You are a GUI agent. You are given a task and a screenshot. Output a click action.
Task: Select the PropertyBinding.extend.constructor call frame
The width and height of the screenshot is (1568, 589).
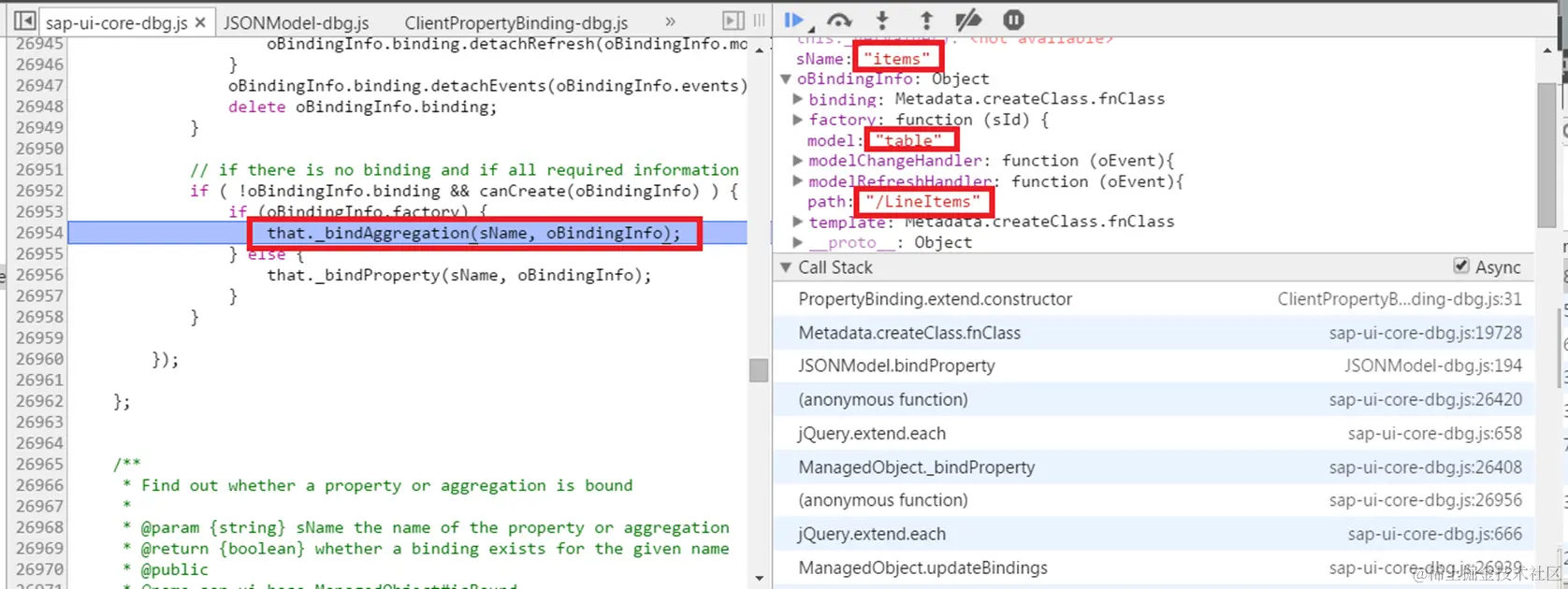[1154, 299]
